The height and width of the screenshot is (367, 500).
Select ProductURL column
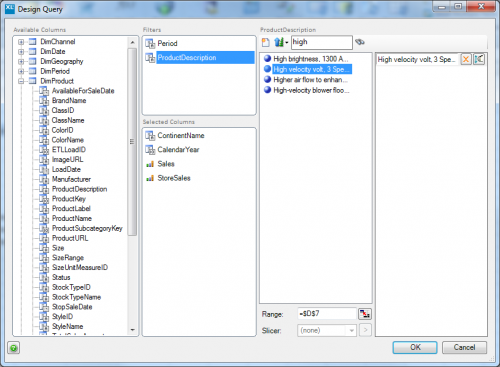[x=70, y=238]
